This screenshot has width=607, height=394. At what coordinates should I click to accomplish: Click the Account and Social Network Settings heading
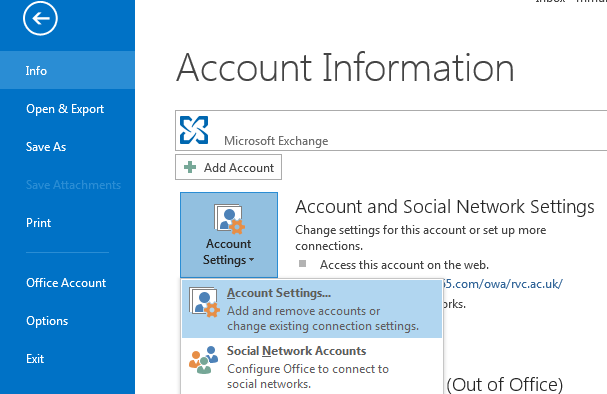(445, 207)
